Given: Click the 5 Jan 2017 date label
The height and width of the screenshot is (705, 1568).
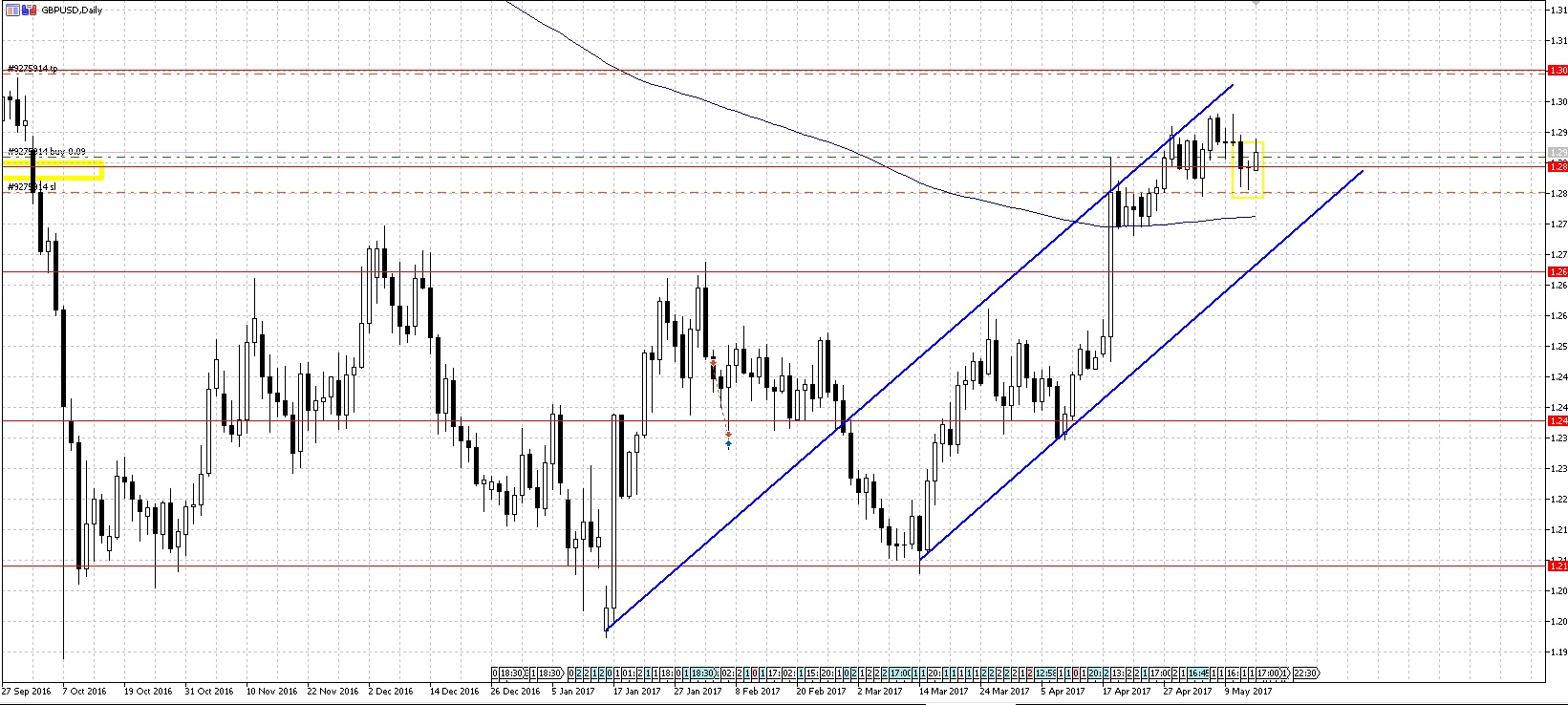Looking at the screenshot, I should pyautogui.click(x=571, y=691).
